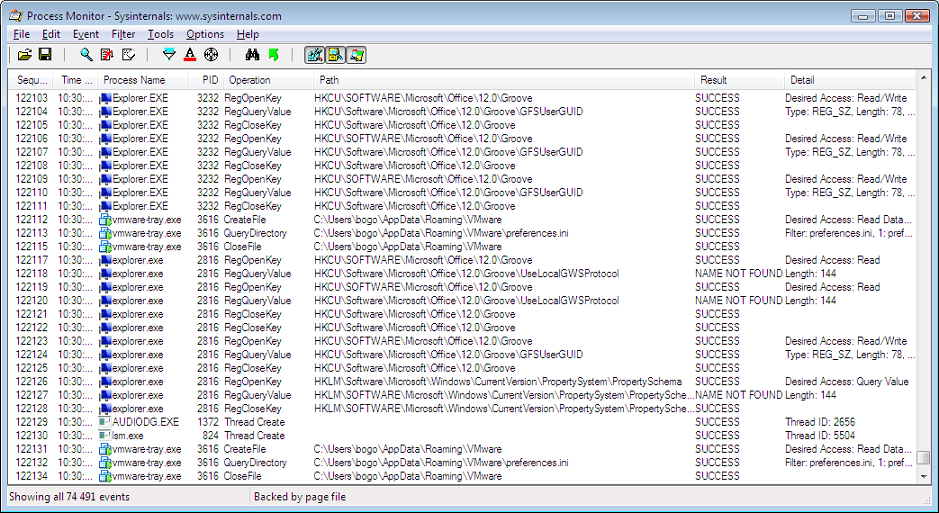Open the Edit menu

coord(51,34)
